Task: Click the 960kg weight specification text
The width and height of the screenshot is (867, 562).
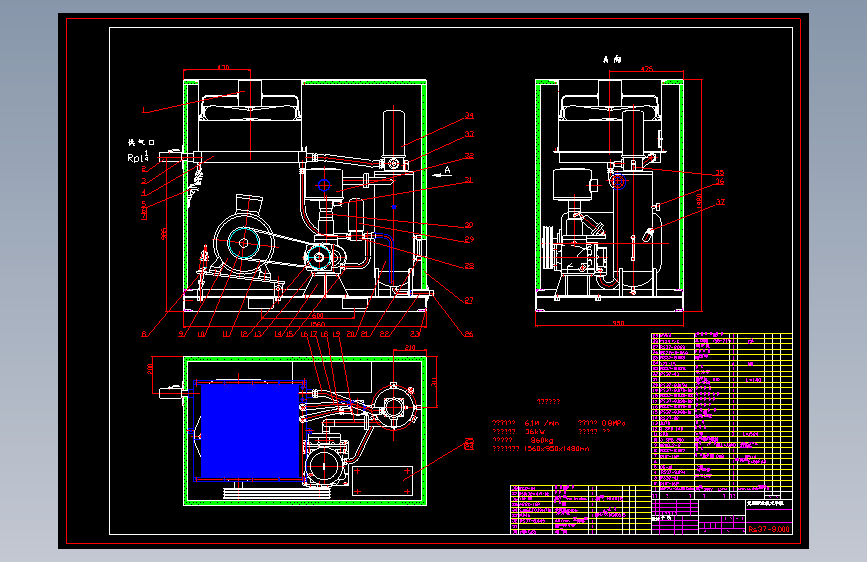Action: pos(541,440)
